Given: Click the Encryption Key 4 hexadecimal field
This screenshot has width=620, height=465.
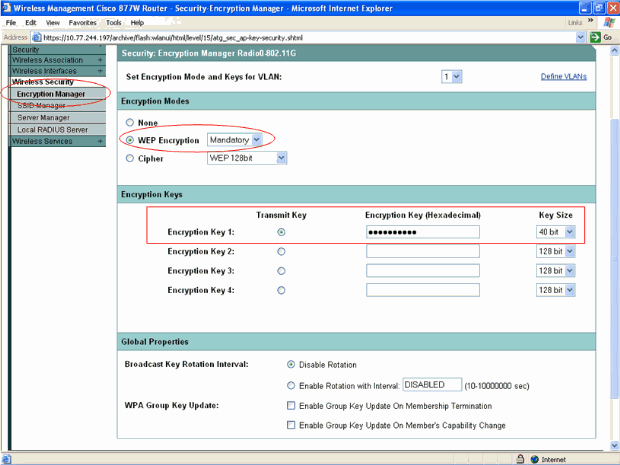Looking at the screenshot, I should 423,290.
